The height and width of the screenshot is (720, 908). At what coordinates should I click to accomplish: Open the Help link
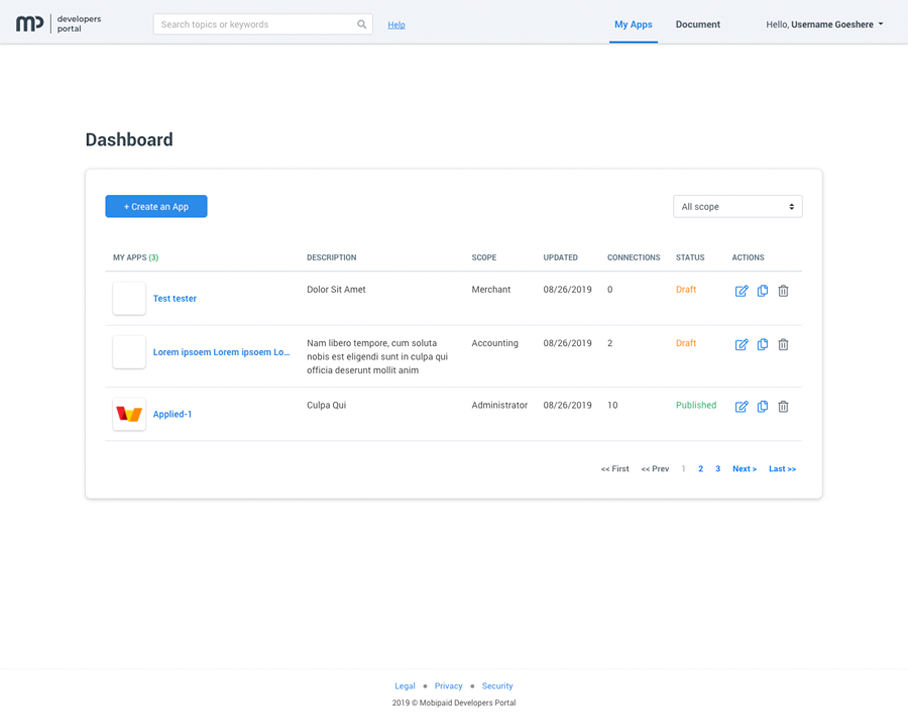(396, 25)
